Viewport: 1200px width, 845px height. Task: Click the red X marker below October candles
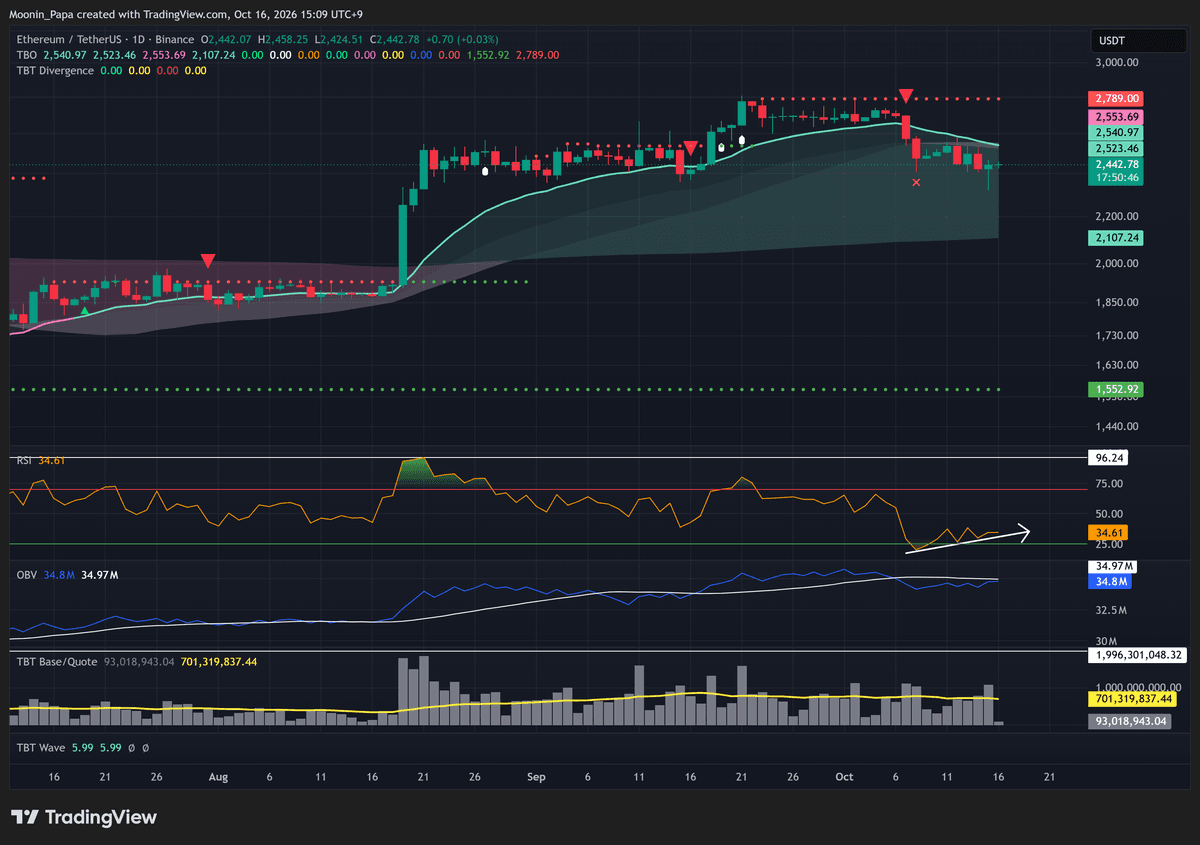click(x=917, y=183)
